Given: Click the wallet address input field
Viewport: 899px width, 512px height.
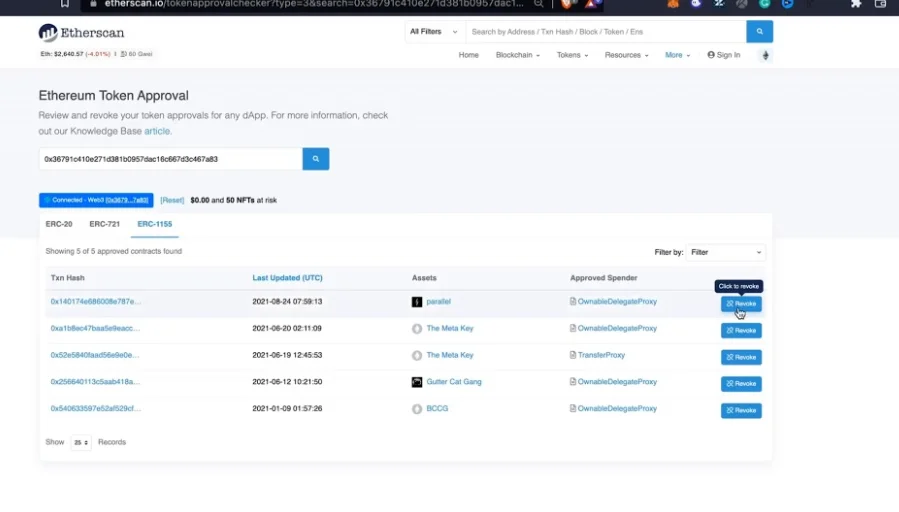Looking at the screenshot, I should (x=171, y=159).
